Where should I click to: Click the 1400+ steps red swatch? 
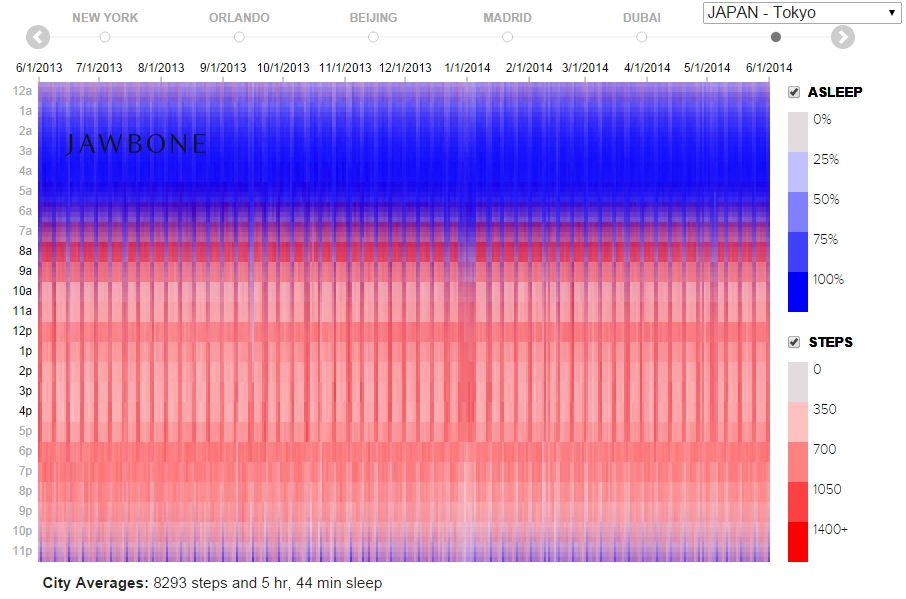click(797, 542)
